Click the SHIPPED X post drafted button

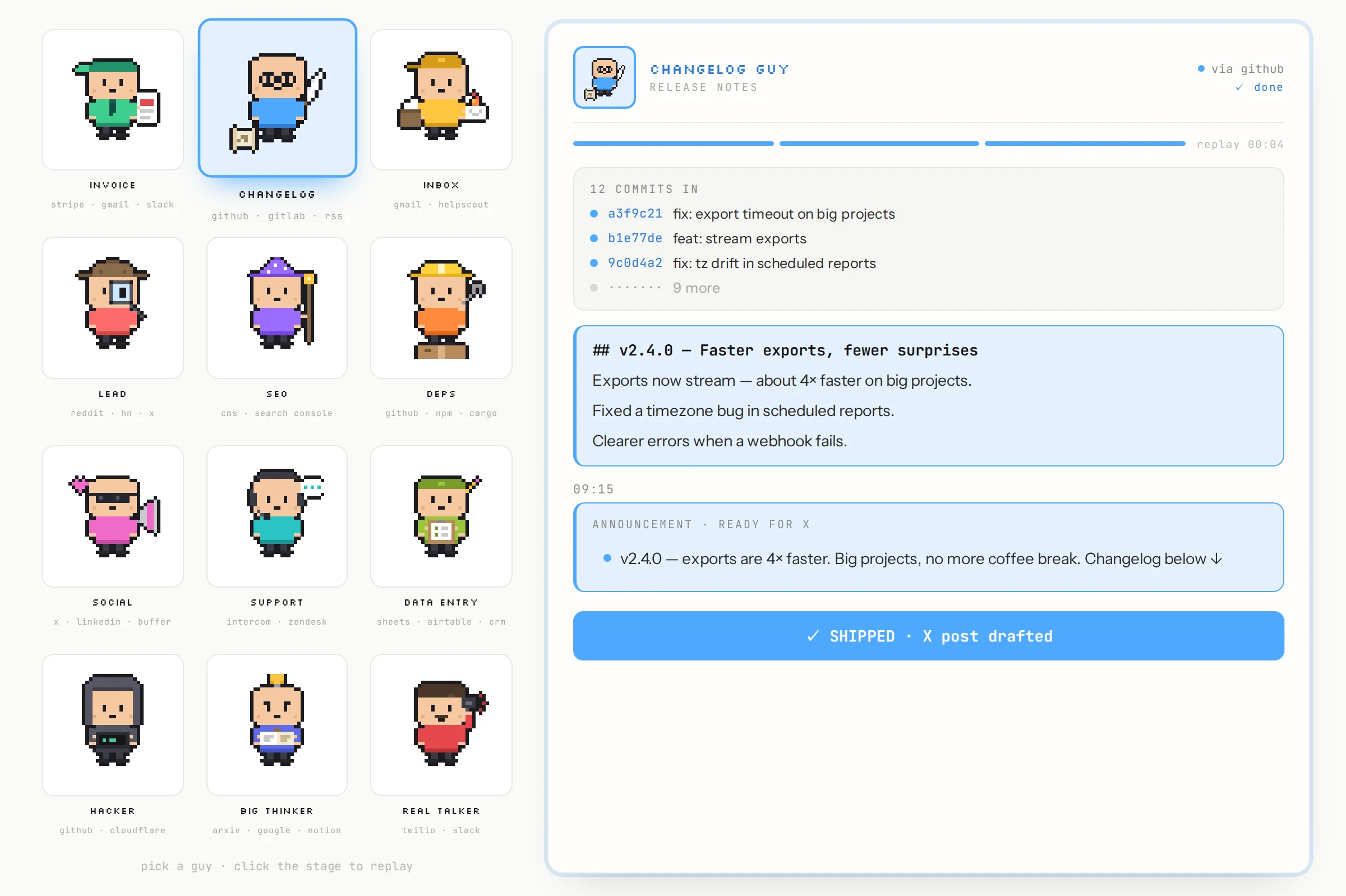pos(928,635)
